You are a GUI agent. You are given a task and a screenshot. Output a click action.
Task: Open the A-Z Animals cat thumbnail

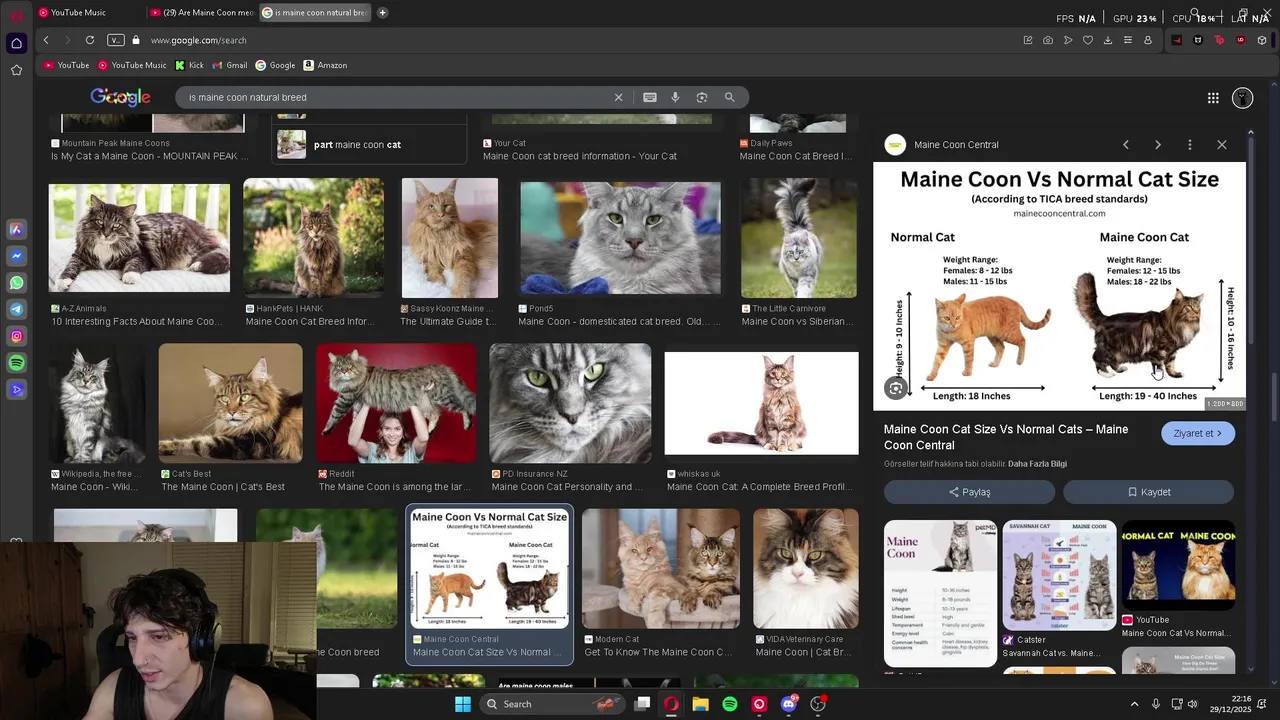click(x=139, y=238)
